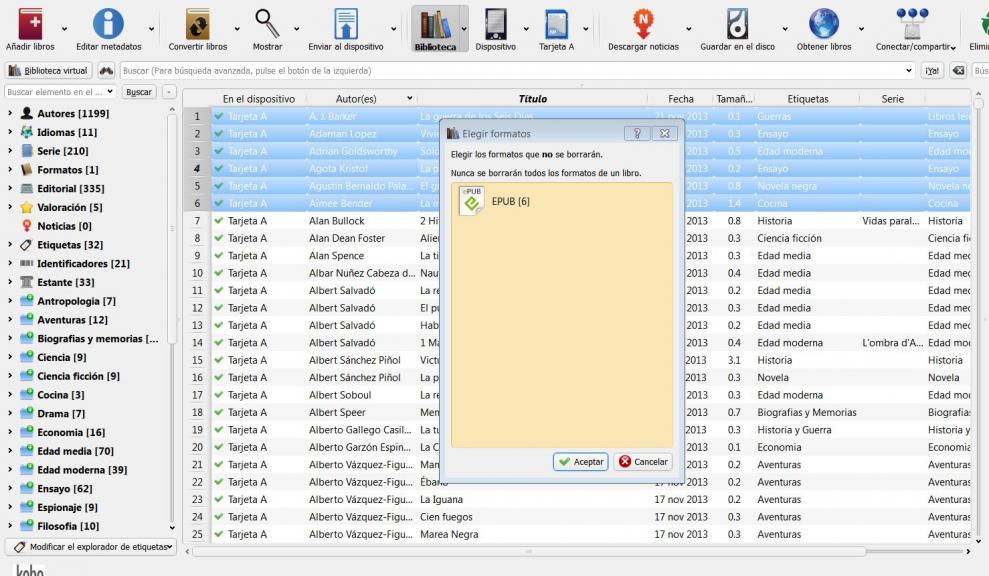
Task: Click the Descargar noticias icon
Action: click(643, 23)
